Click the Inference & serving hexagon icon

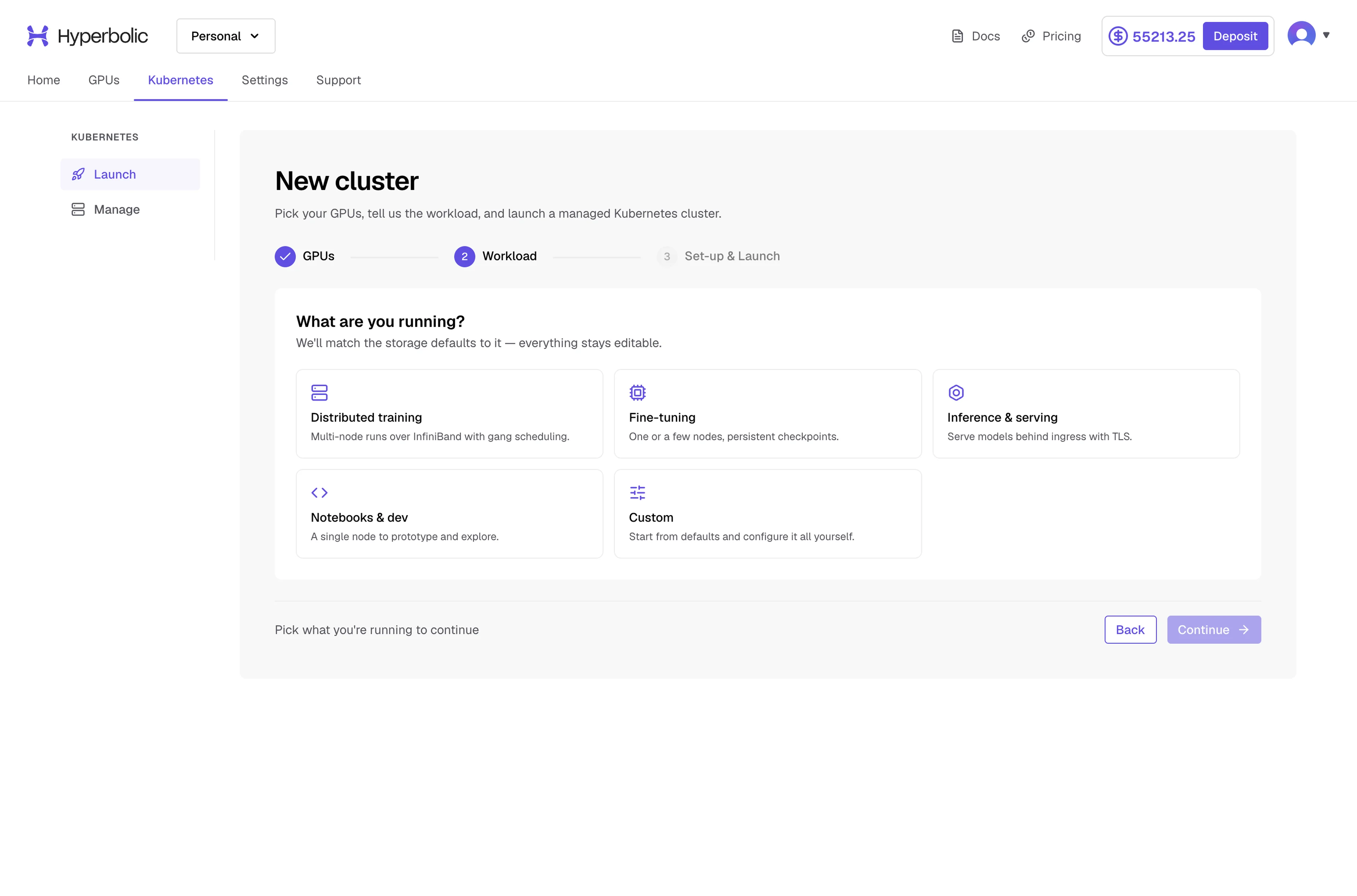click(956, 393)
